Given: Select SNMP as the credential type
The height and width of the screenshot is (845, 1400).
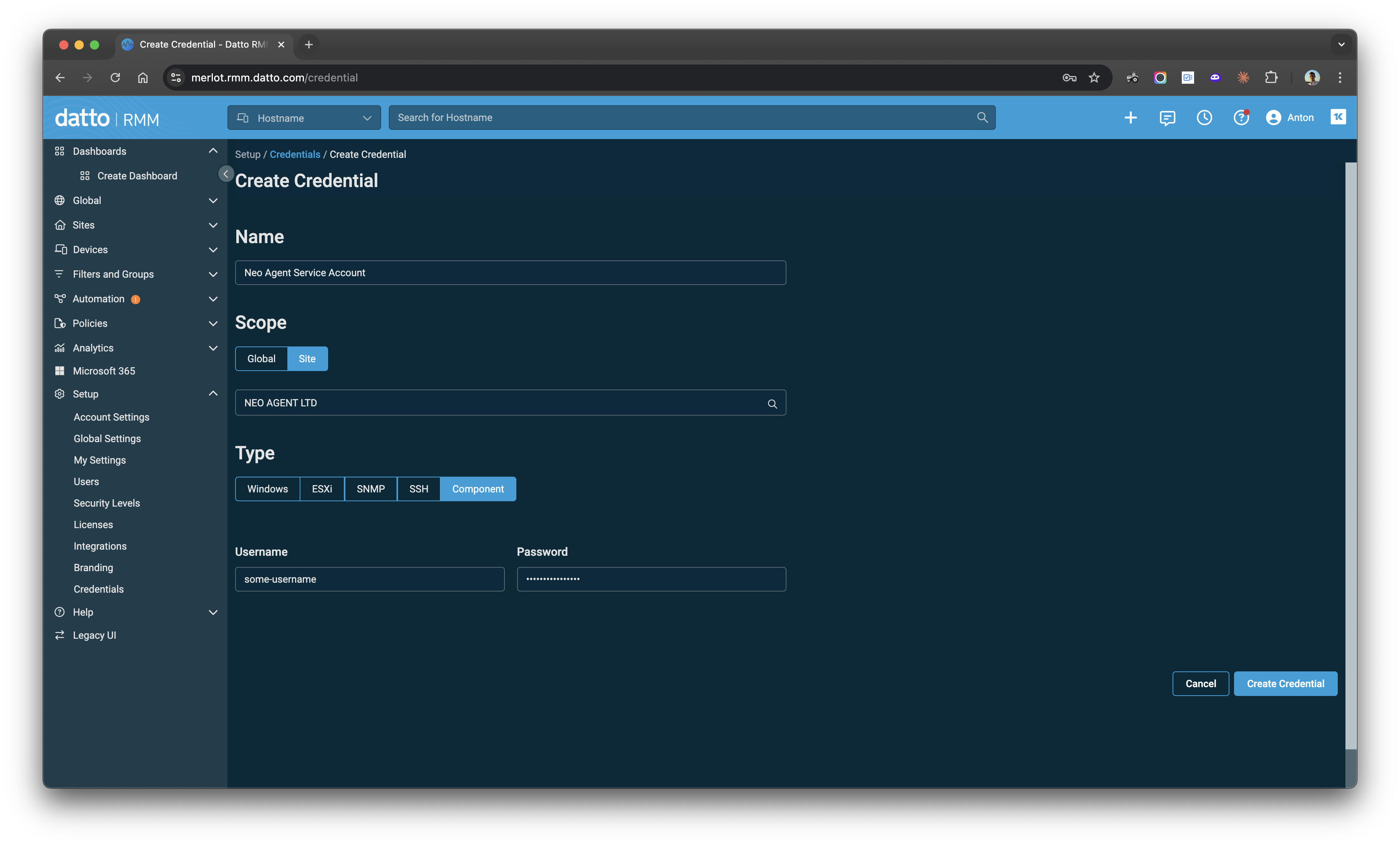Looking at the screenshot, I should (x=370, y=489).
